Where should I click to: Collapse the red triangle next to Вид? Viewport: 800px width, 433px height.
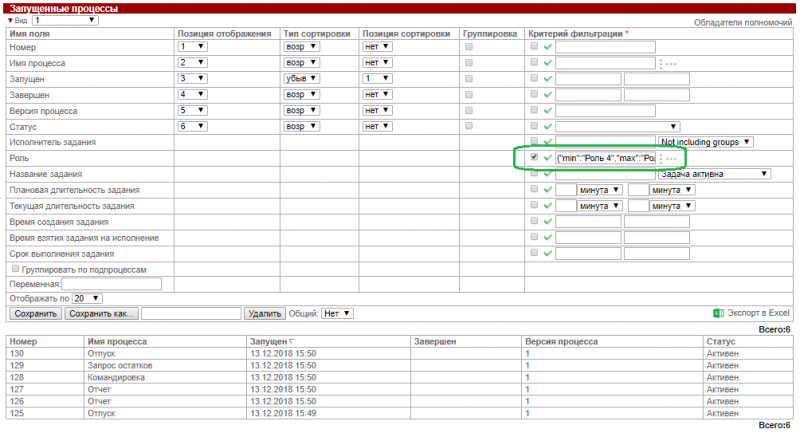[11, 20]
